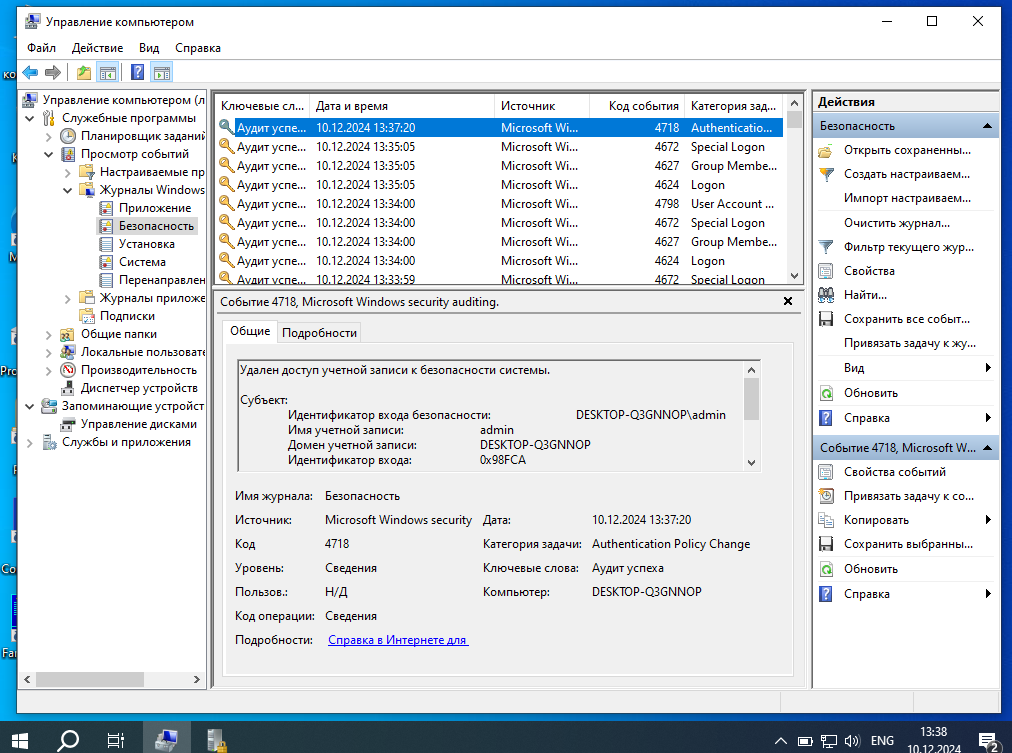Screen dimensions: 1012x753
Task: Click the green Обновить icon under Безопасность
Action: [x=825, y=394]
